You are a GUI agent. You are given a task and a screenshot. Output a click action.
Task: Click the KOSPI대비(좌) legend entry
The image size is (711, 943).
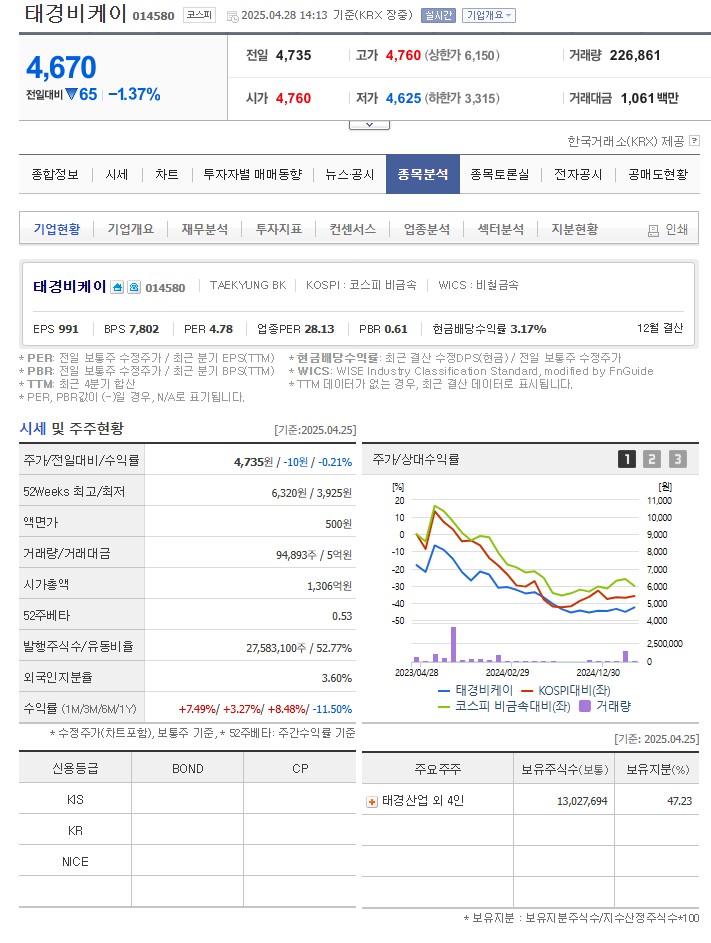[x=565, y=690]
